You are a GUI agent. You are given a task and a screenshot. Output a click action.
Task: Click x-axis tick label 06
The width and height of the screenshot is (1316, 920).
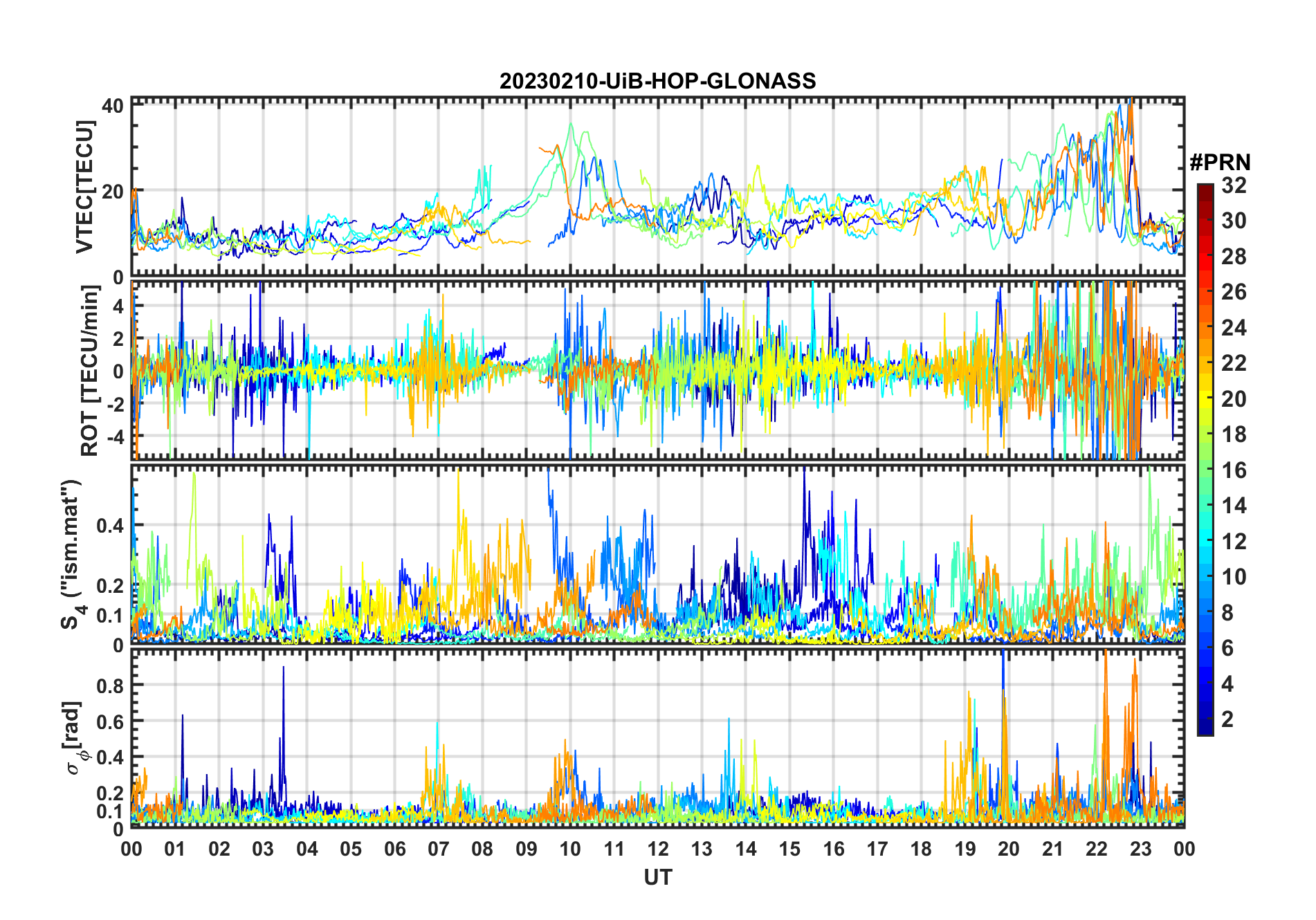(394, 849)
